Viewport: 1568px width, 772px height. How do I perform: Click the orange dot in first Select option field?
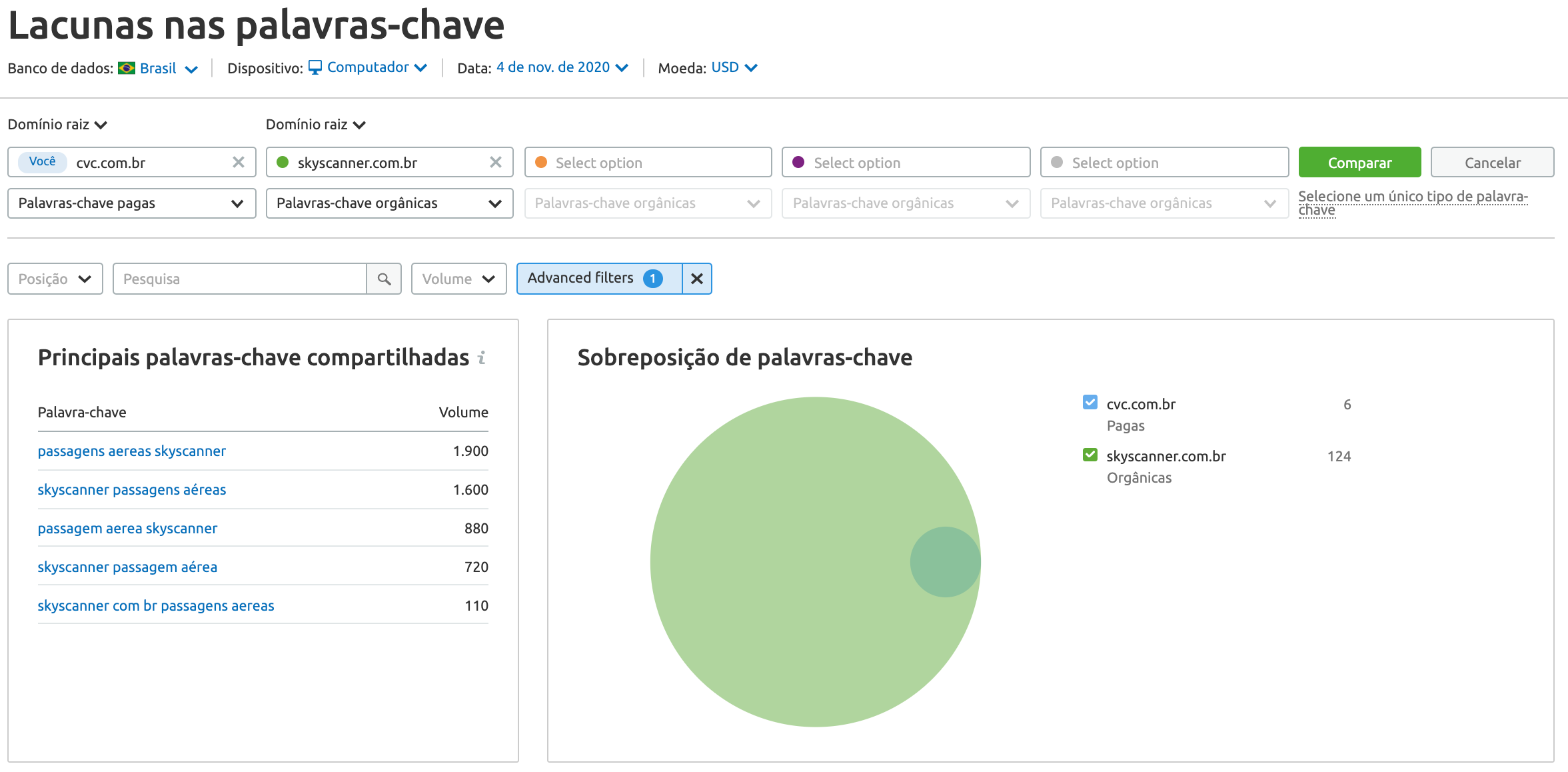click(541, 162)
